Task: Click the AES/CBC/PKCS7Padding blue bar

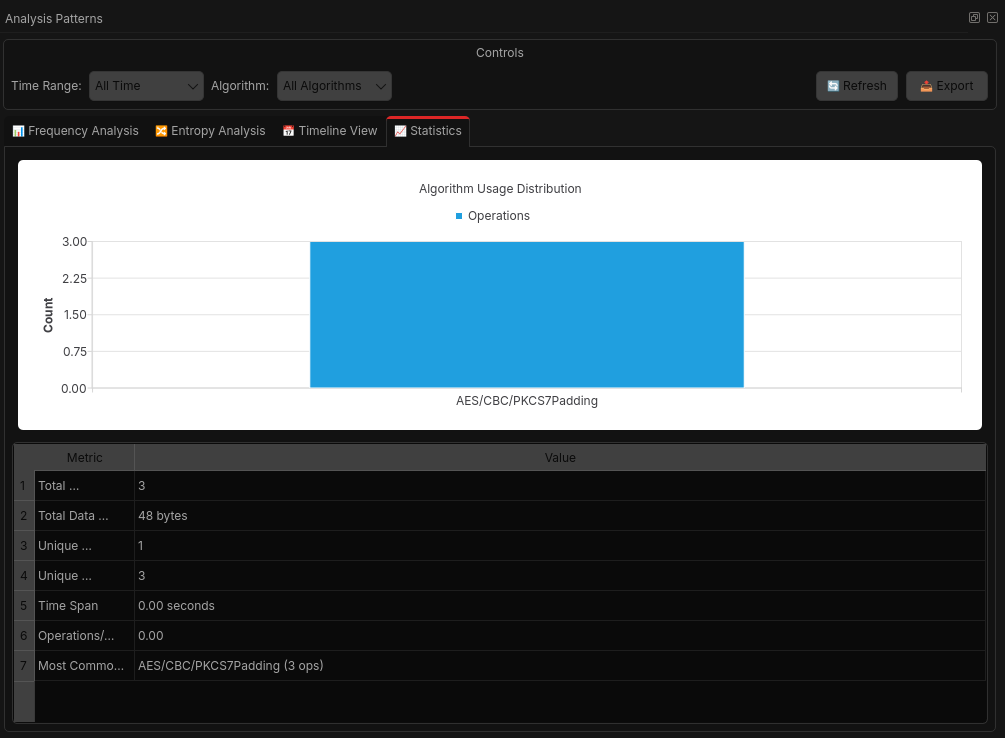Action: (x=526, y=314)
